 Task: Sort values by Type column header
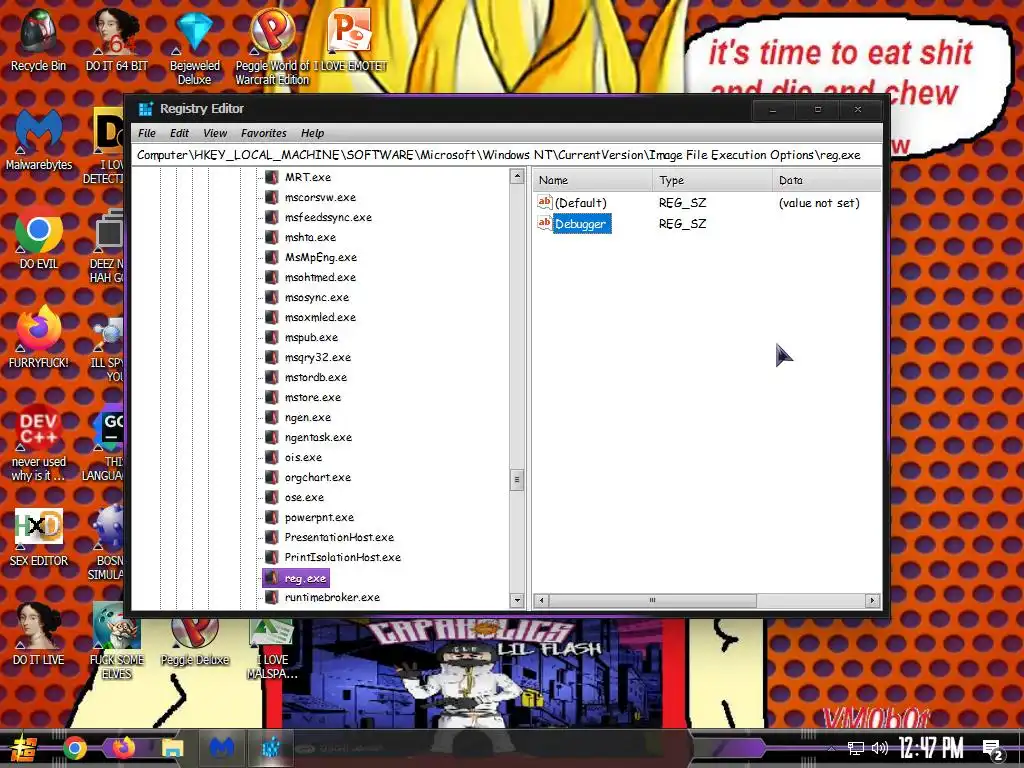[x=712, y=180]
